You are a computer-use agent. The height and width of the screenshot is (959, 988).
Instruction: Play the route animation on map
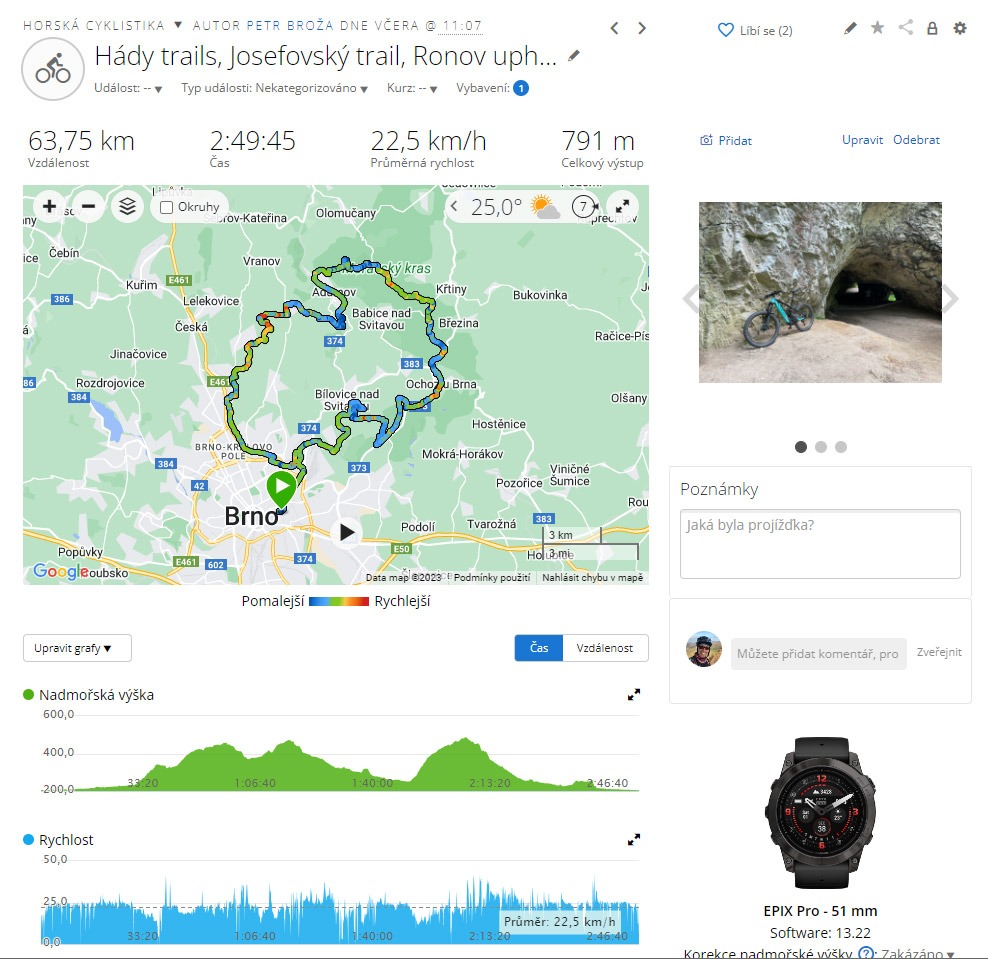point(346,532)
